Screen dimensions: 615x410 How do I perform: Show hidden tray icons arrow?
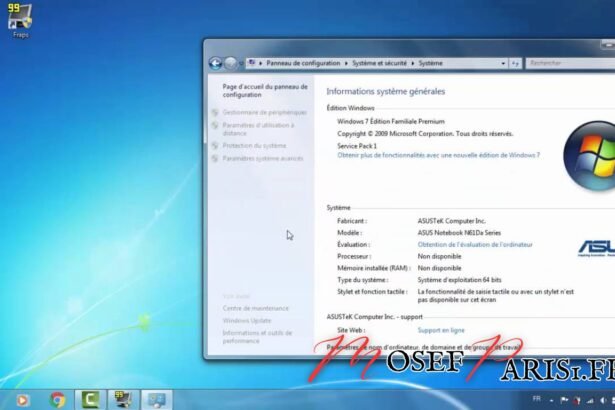pos(551,401)
